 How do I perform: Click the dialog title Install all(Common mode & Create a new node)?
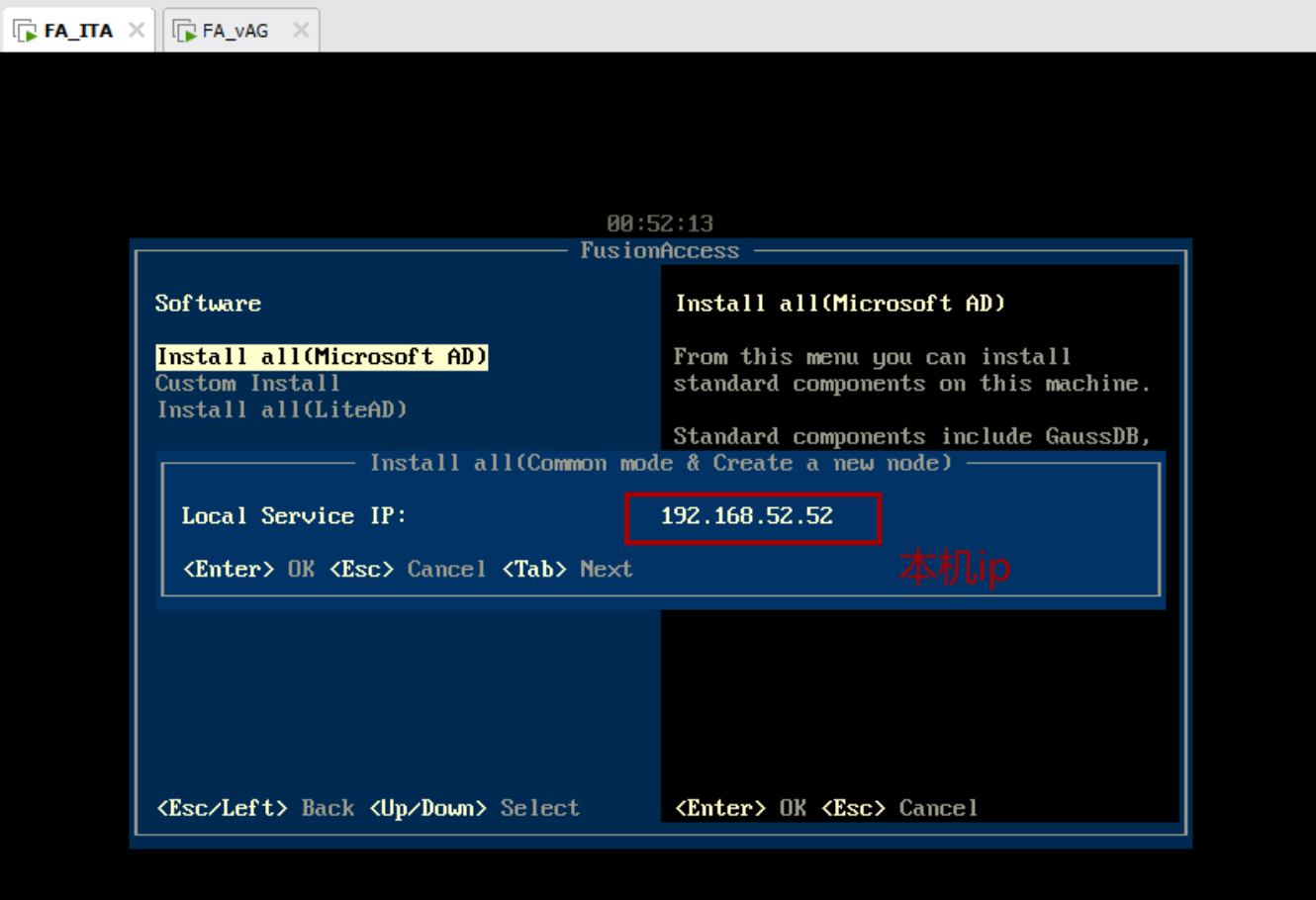pyautogui.click(x=661, y=463)
